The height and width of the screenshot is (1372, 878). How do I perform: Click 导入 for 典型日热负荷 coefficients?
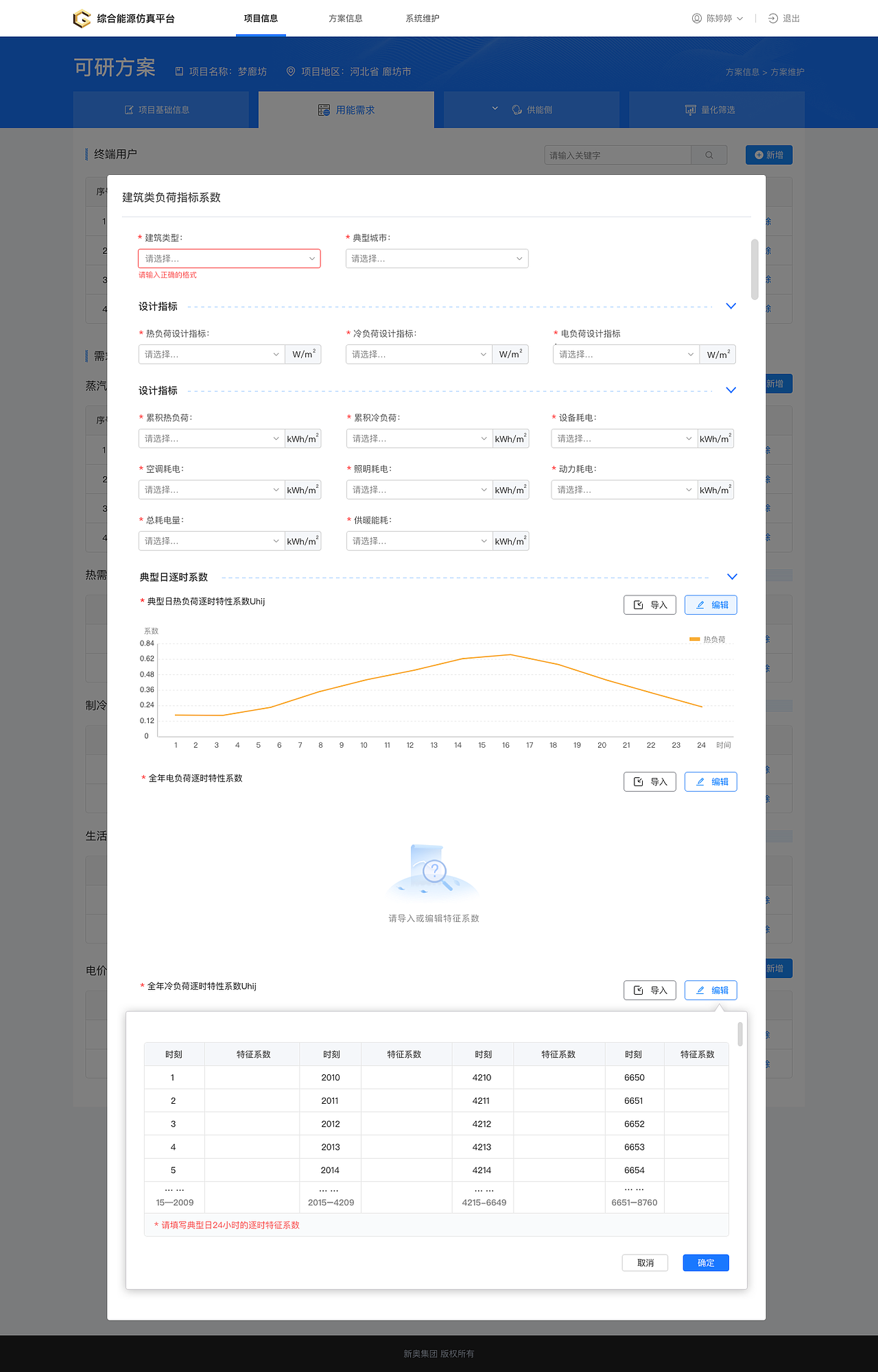pyautogui.click(x=650, y=605)
